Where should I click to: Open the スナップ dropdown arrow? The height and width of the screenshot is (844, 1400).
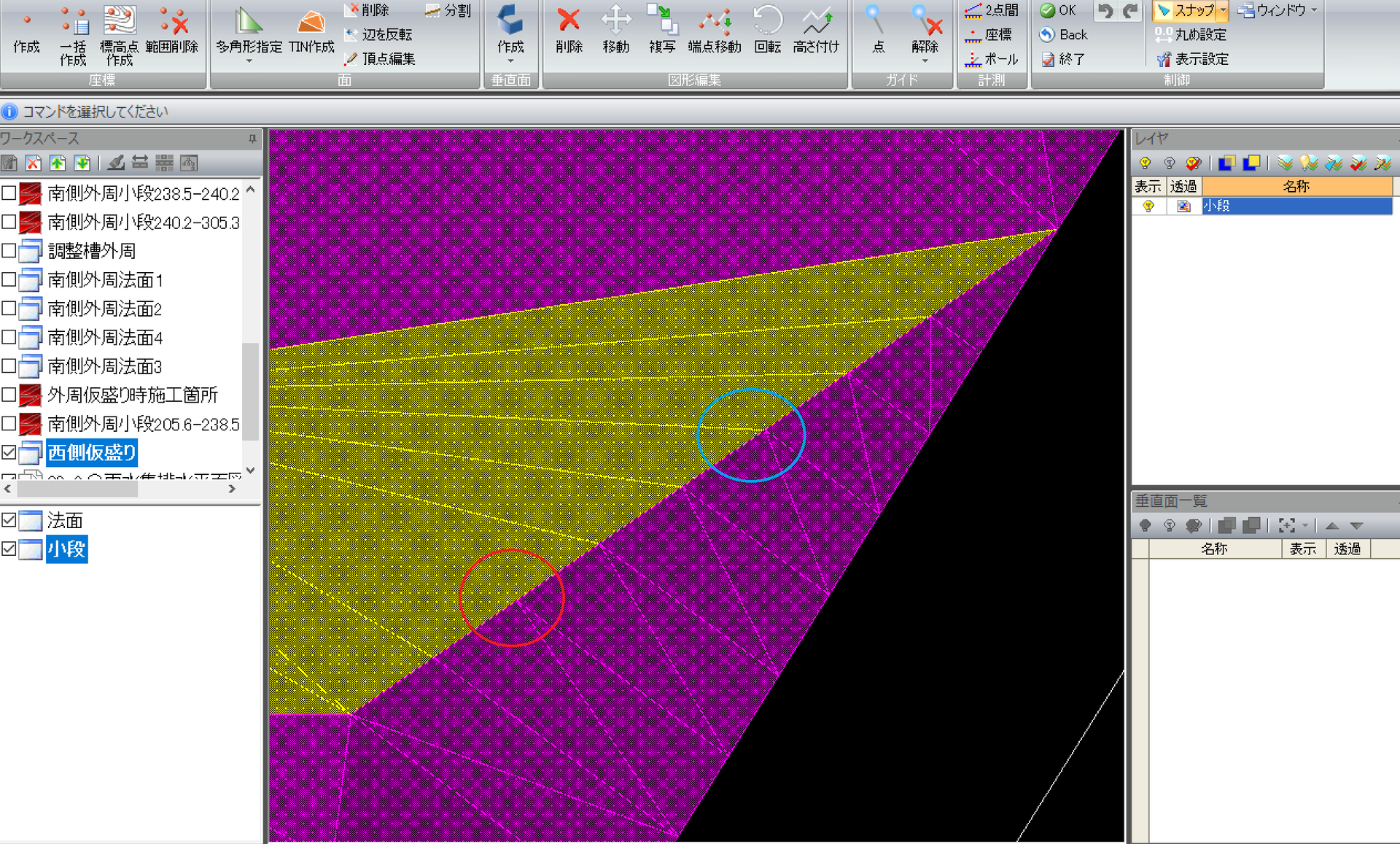1223,10
